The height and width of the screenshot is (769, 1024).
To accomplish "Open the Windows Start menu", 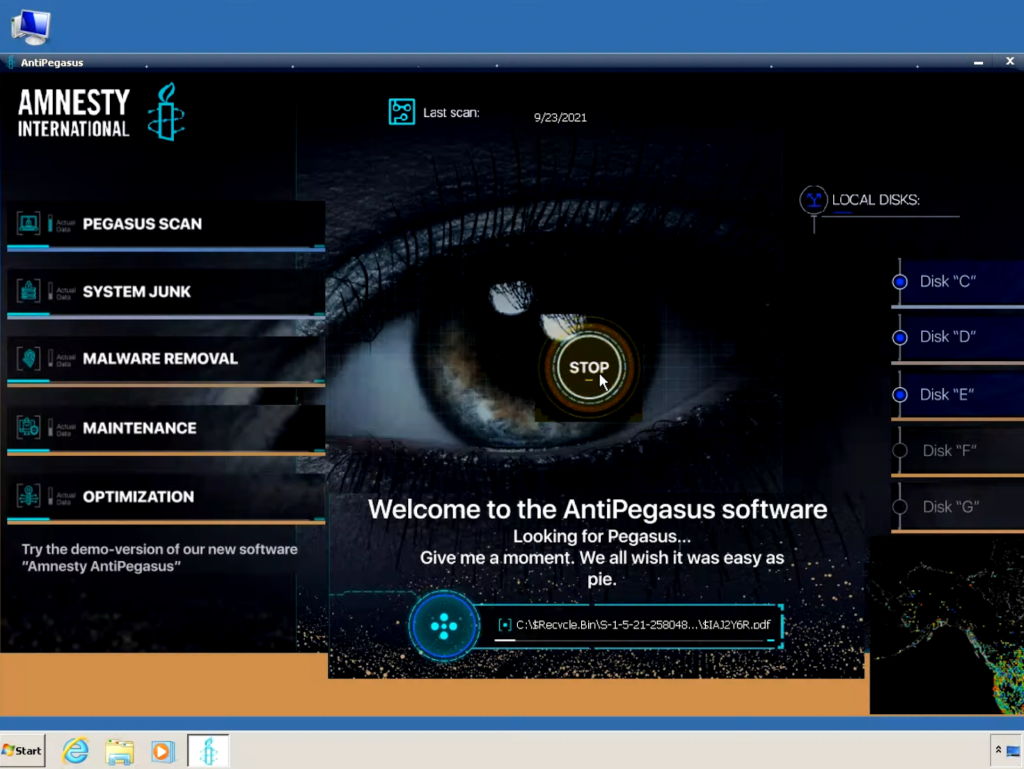I will click(x=23, y=750).
